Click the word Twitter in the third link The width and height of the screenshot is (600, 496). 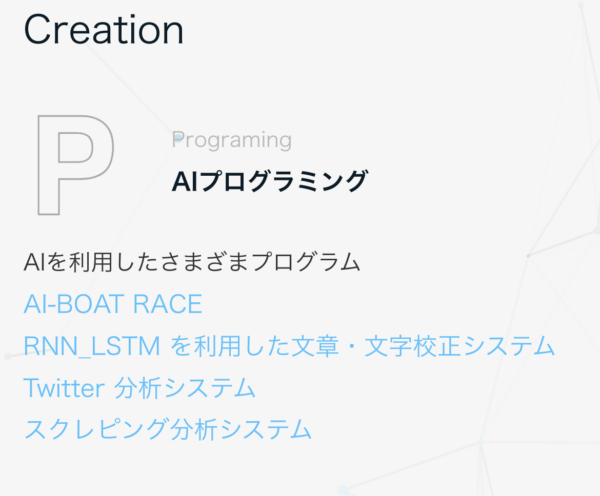[x=64, y=388]
